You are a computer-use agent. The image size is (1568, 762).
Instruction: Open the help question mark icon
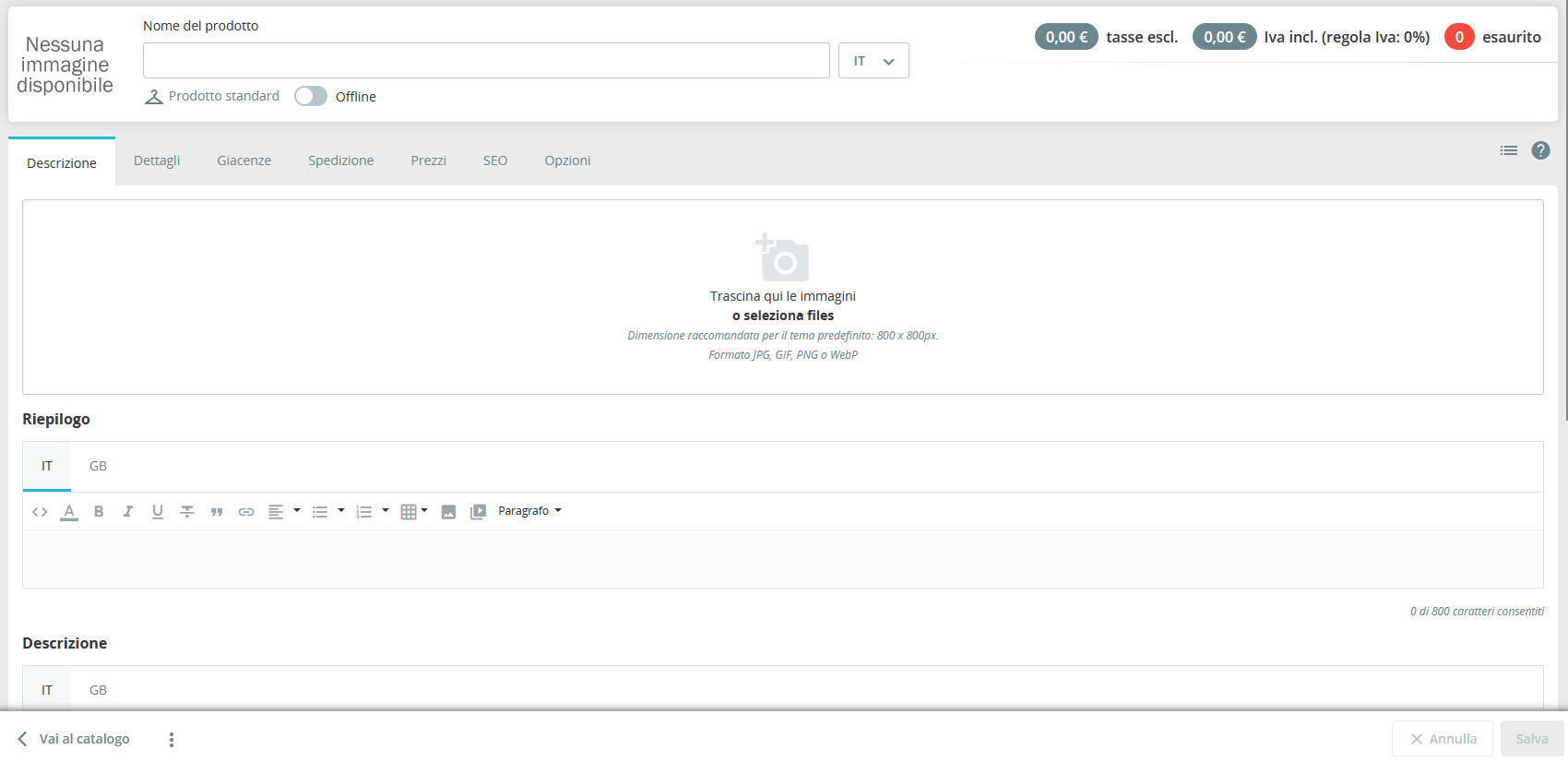pyautogui.click(x=1540, y=150)
